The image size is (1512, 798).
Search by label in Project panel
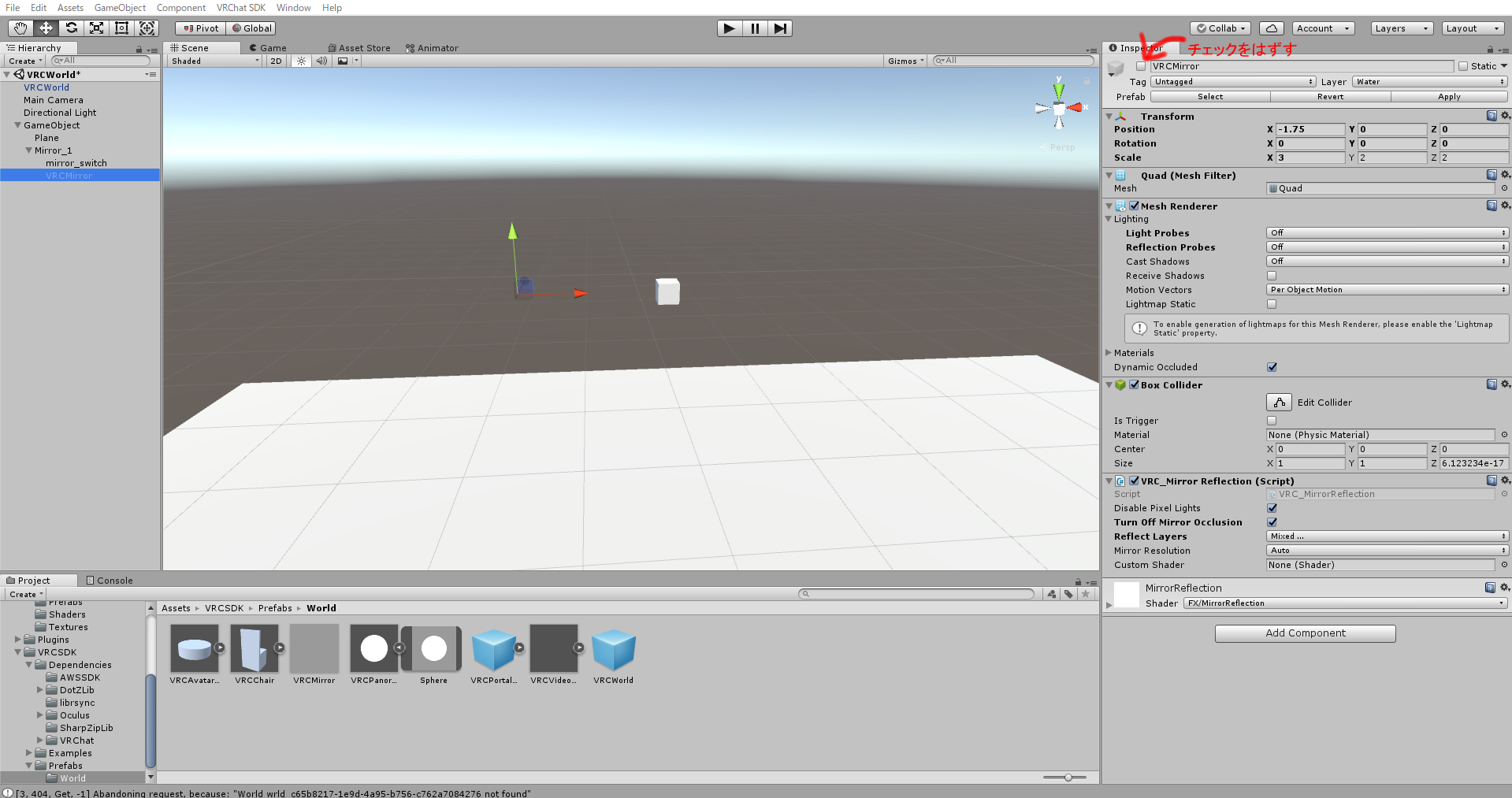coord(1068,594)
